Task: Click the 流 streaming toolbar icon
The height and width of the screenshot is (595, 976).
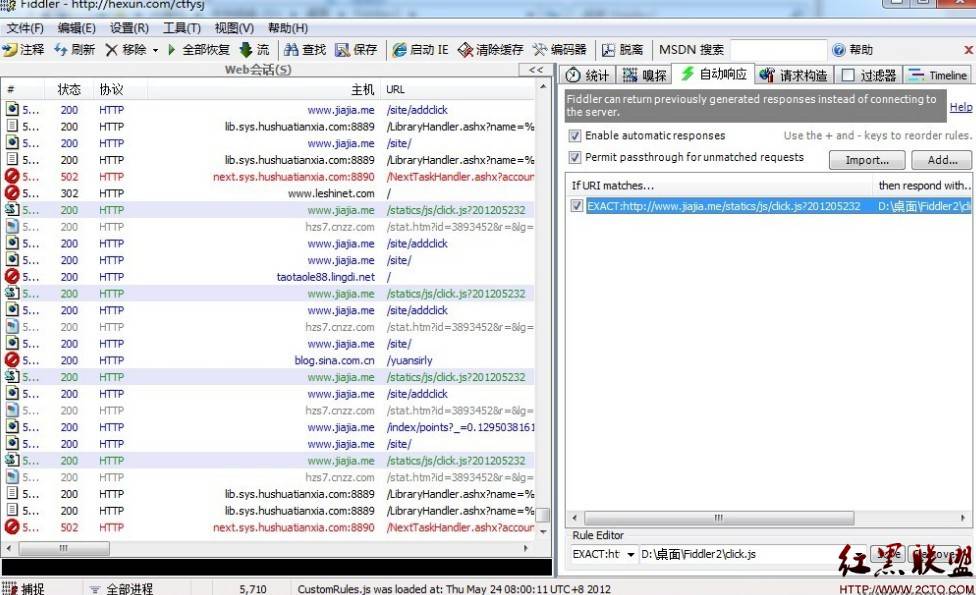Action: click(245, 50)
